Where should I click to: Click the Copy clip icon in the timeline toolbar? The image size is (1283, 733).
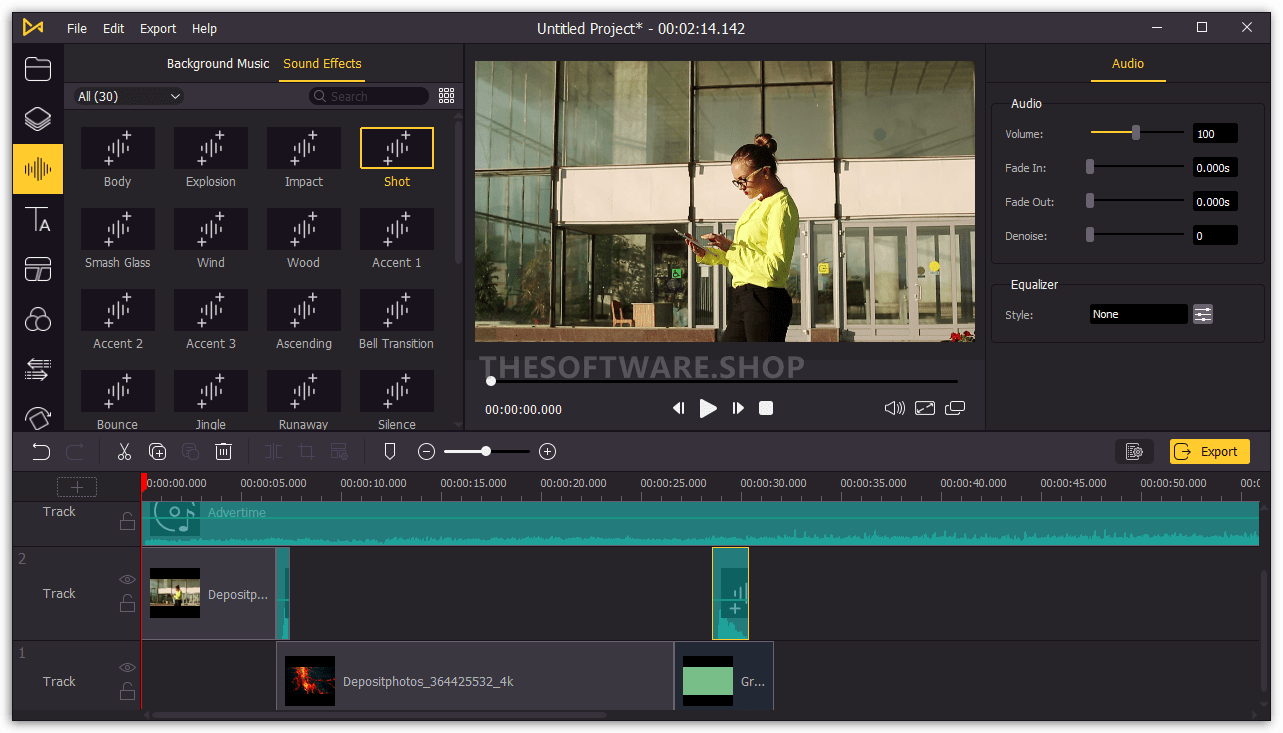coord(157,452)
